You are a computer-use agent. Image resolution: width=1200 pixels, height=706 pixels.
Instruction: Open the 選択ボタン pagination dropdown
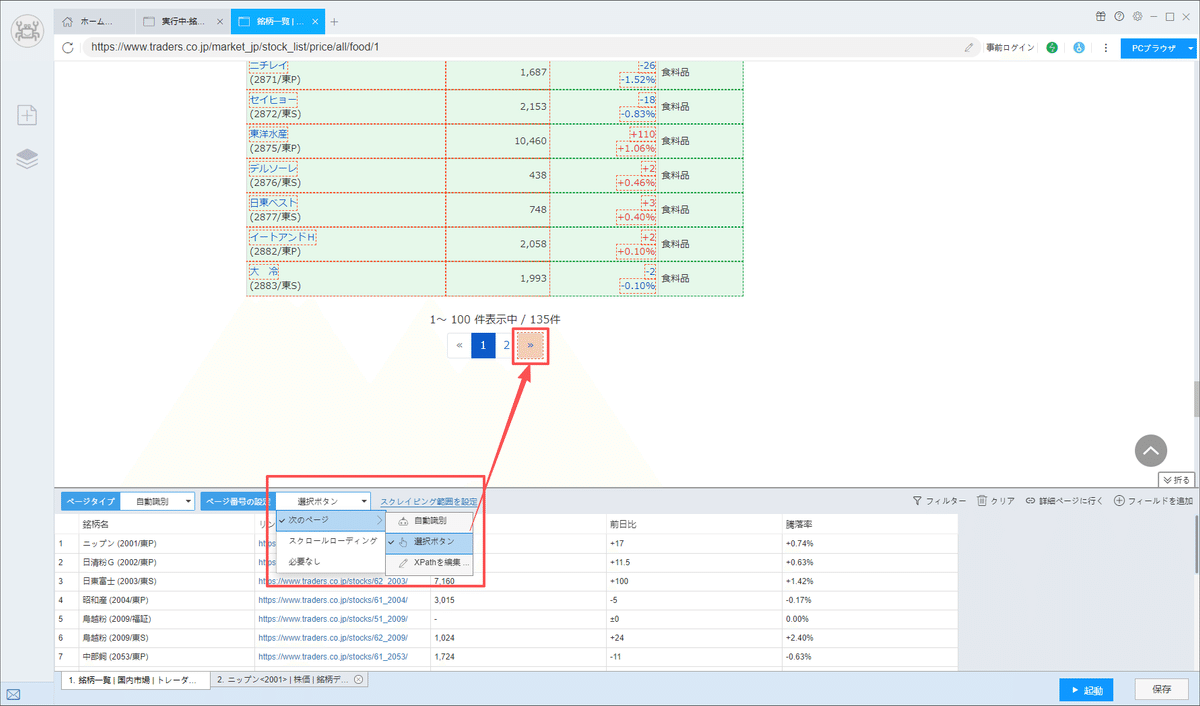(x=323, y=501)
